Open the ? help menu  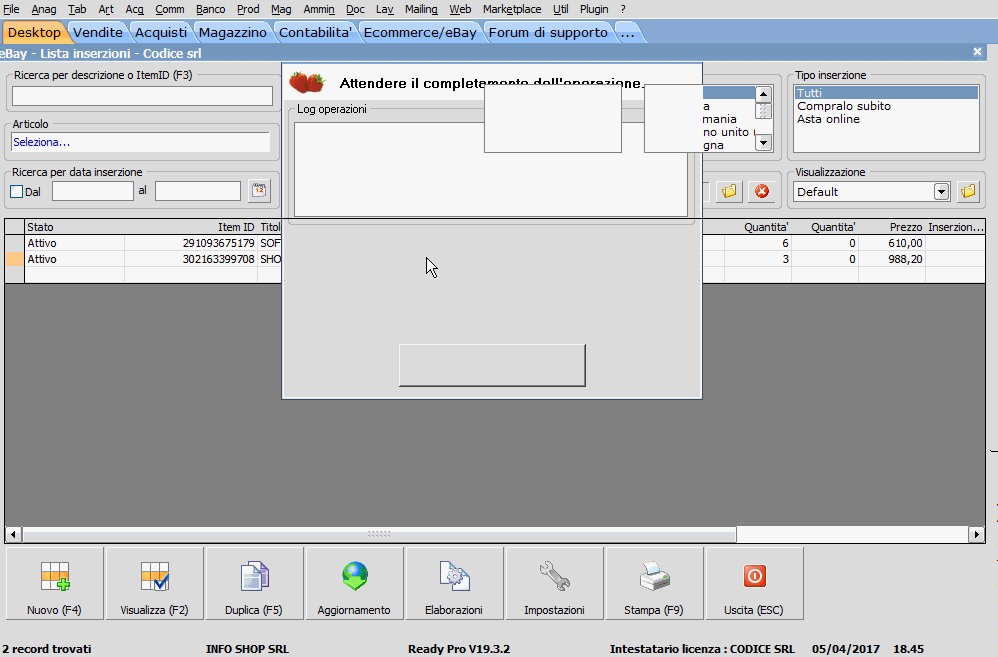[x=623, y=9]
